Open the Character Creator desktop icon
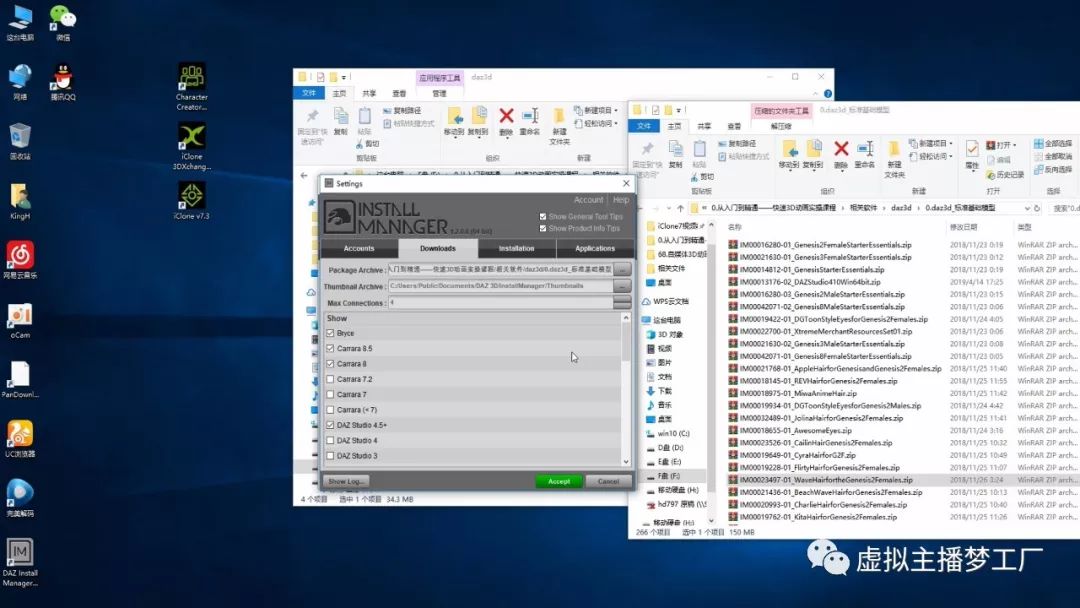Viewport: 1080px width, 608px height. pos(191,87)
